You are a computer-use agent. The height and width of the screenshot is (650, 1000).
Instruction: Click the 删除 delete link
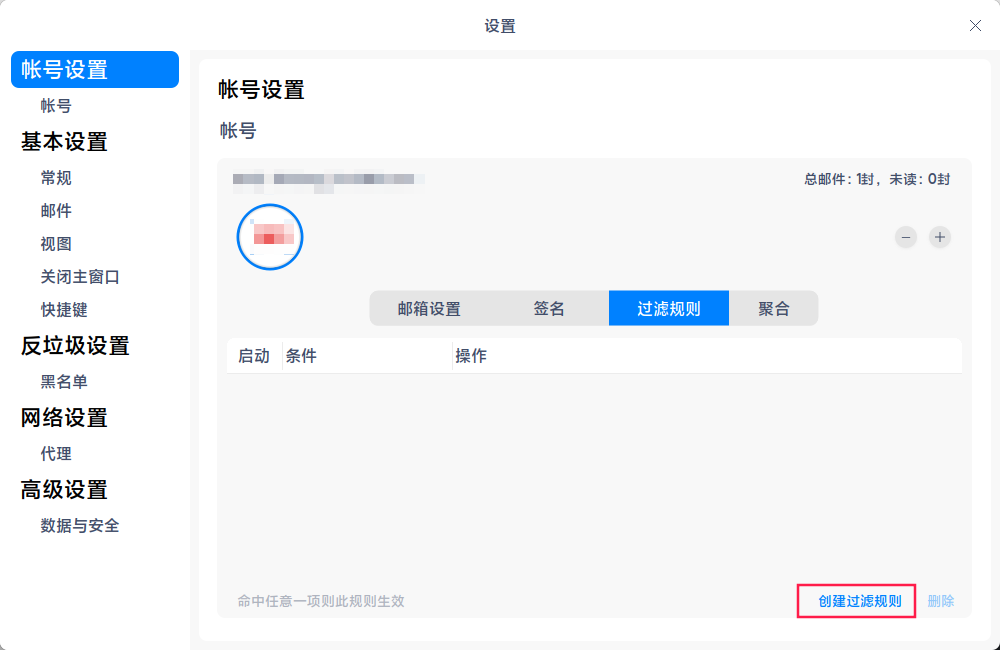(x=941, y=601)
